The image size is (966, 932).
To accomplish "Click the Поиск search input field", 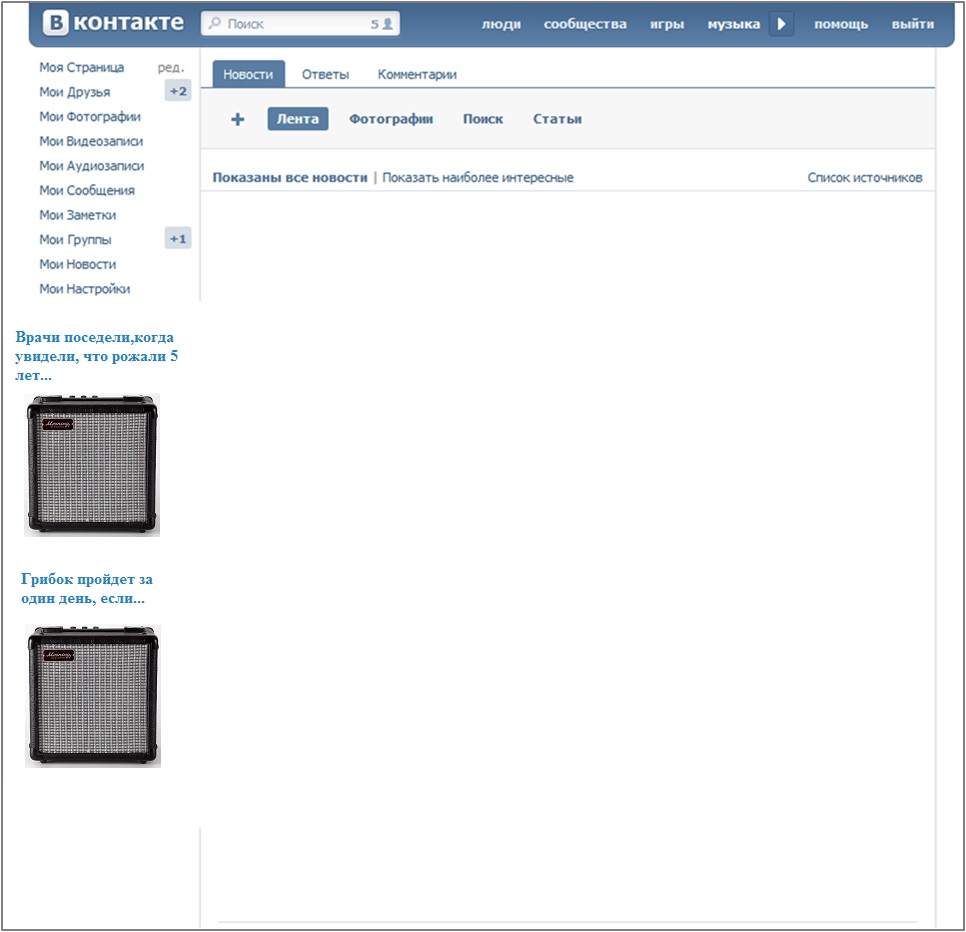I will 300,23.
